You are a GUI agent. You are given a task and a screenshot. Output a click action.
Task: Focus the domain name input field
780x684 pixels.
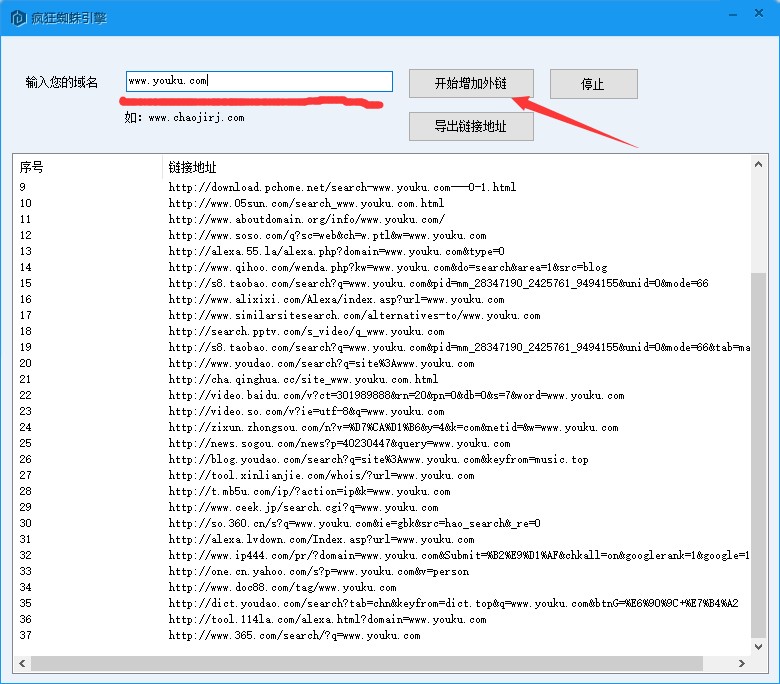point(259,81)
